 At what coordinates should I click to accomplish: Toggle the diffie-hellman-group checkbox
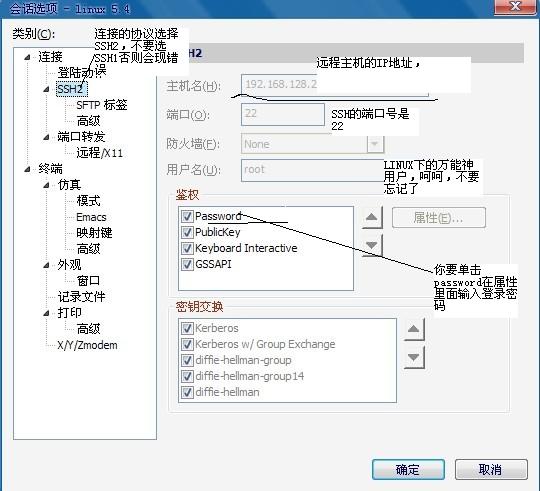click(x=187, y=360)
